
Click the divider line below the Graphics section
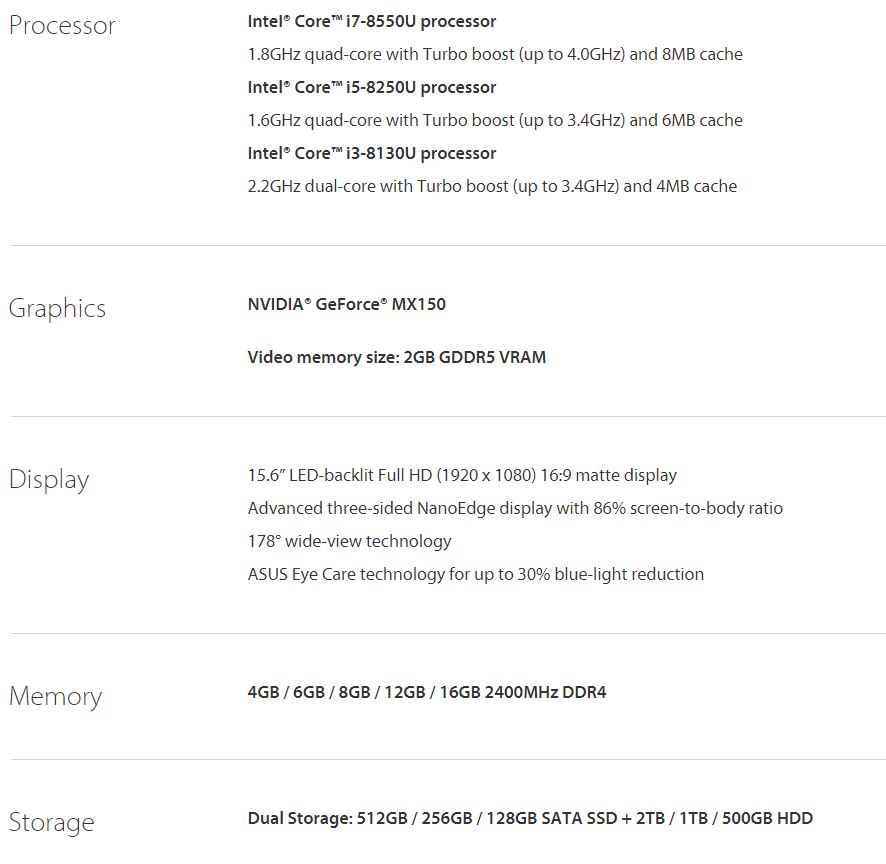448,416
